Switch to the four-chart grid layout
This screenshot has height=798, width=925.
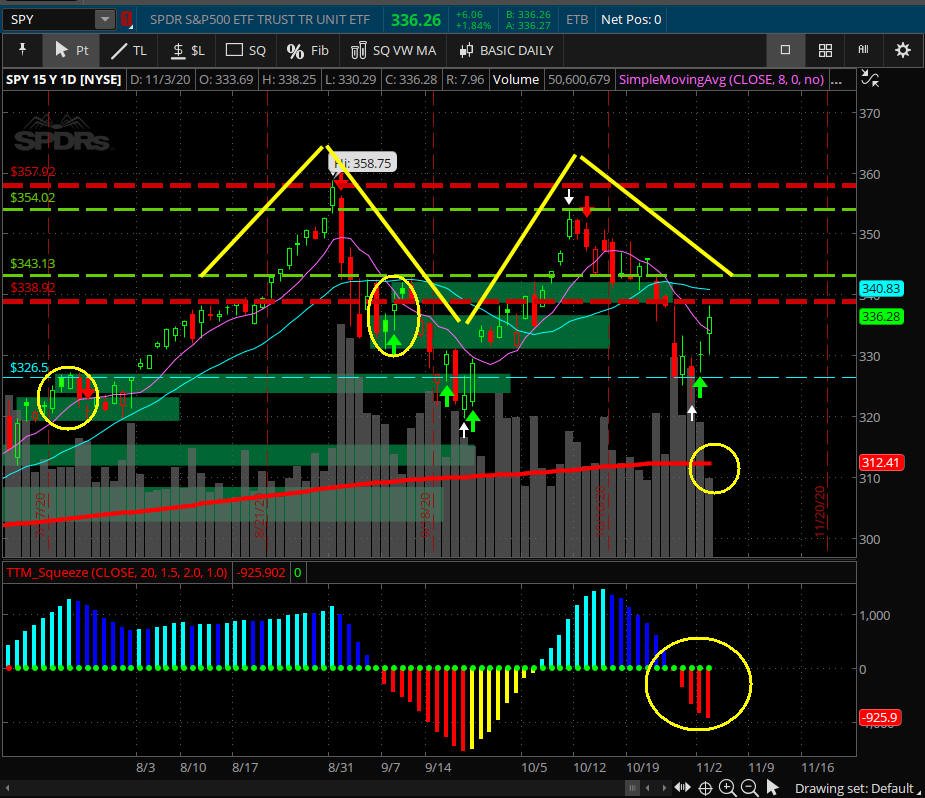825,50
